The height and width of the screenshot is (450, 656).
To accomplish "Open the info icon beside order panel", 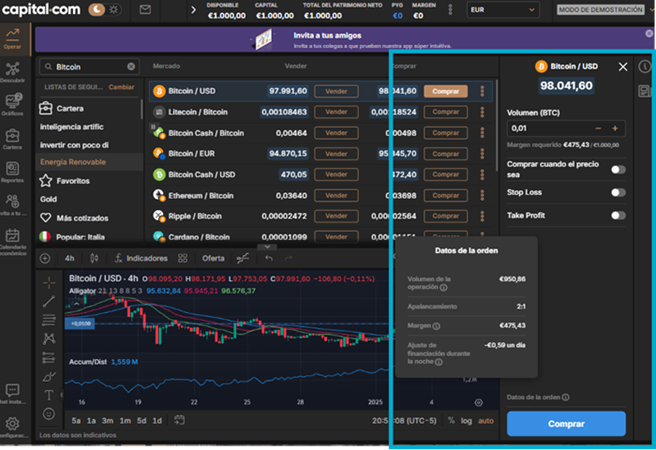I will (x=645, y=66).
